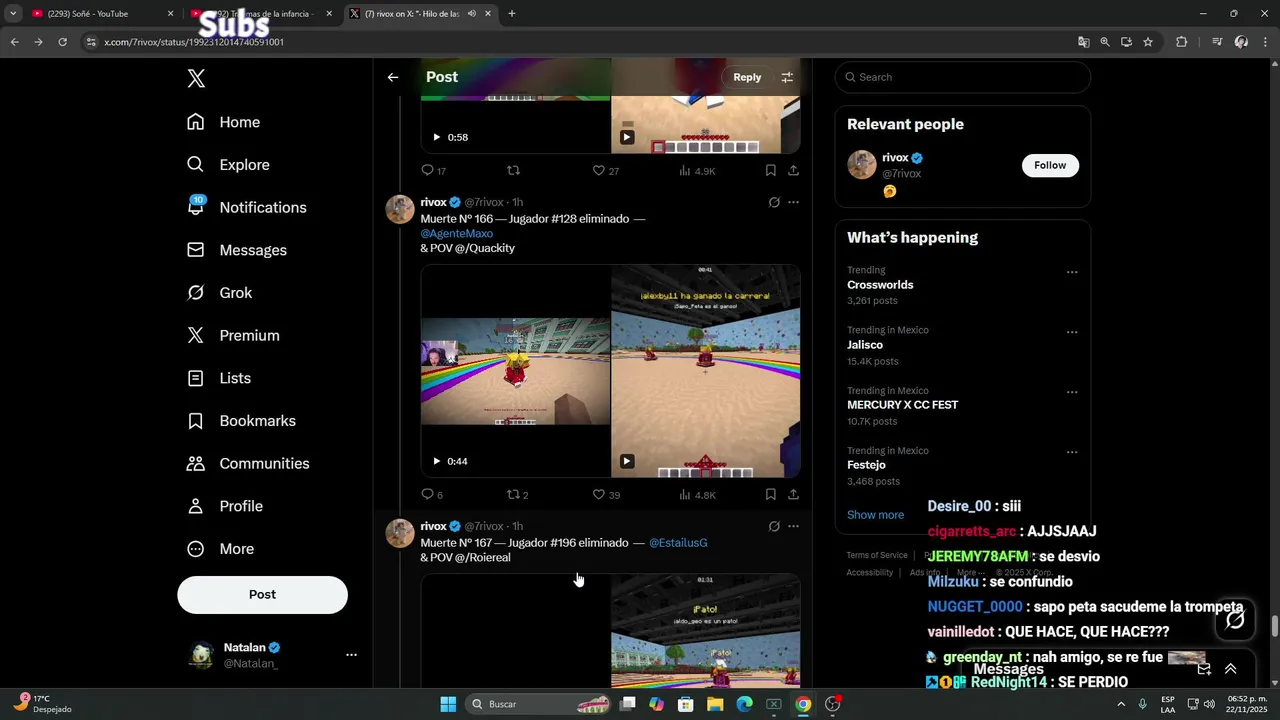This screenshot has height=720, width=1280.
Task: Click Grok icon on Muerte Nº 167 post
Action: click(x=774, y=526)
